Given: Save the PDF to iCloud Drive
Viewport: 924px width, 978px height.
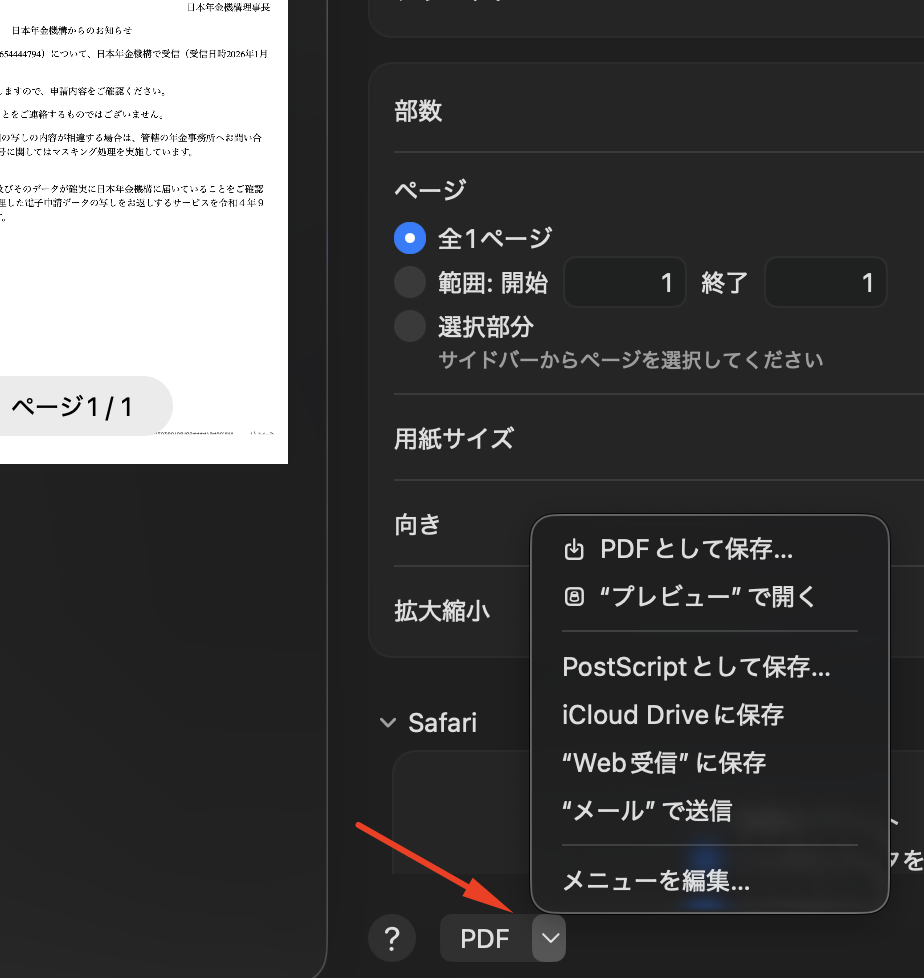Looking at the screenshot, I should (673, 715).
